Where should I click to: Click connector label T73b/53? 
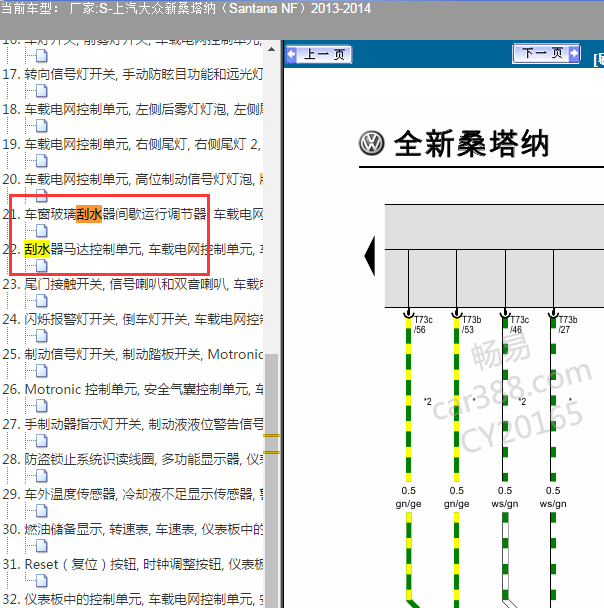(471, 325)
